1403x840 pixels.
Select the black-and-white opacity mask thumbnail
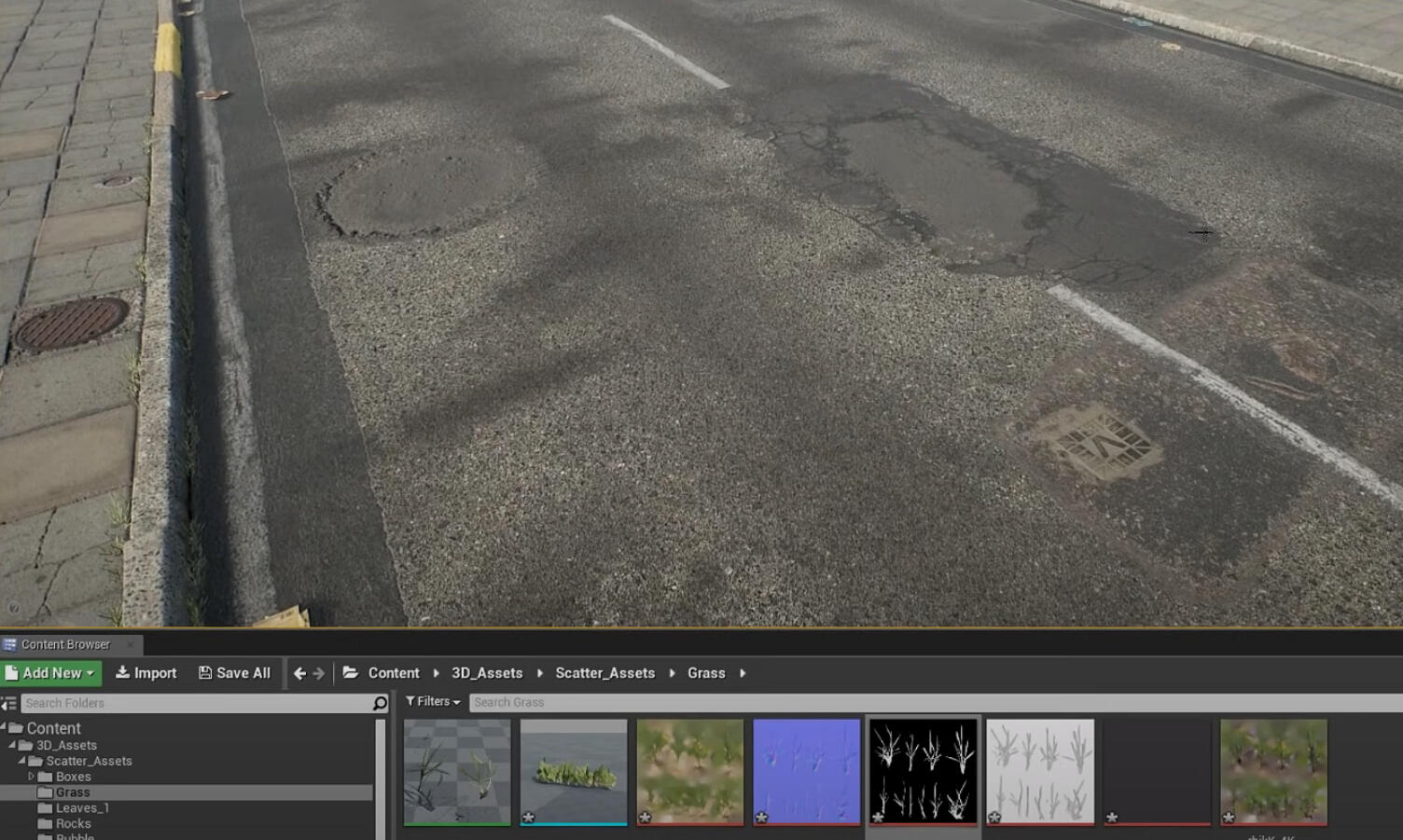click(924, 771)
